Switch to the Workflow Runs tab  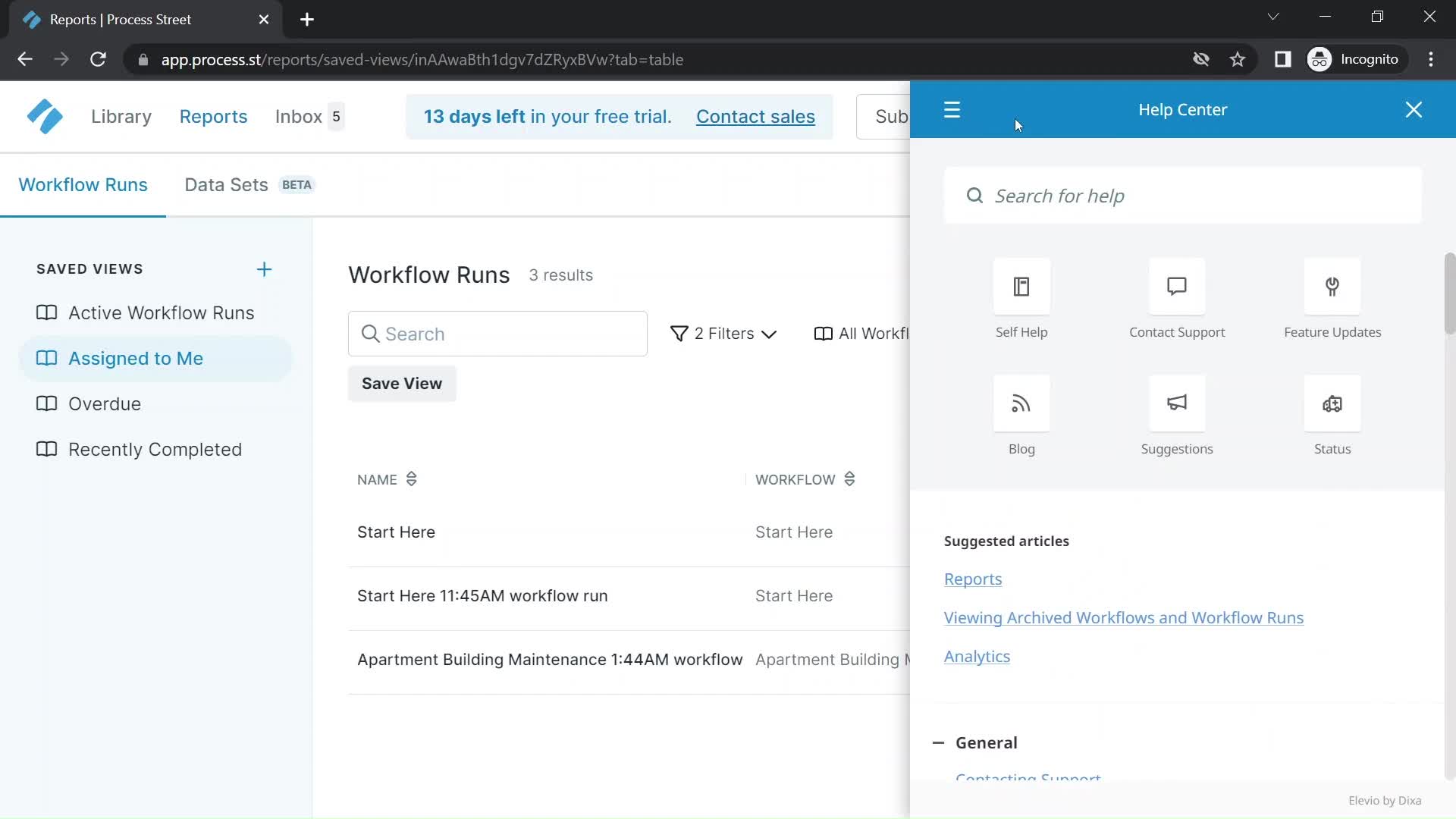[x=84, y=184]
